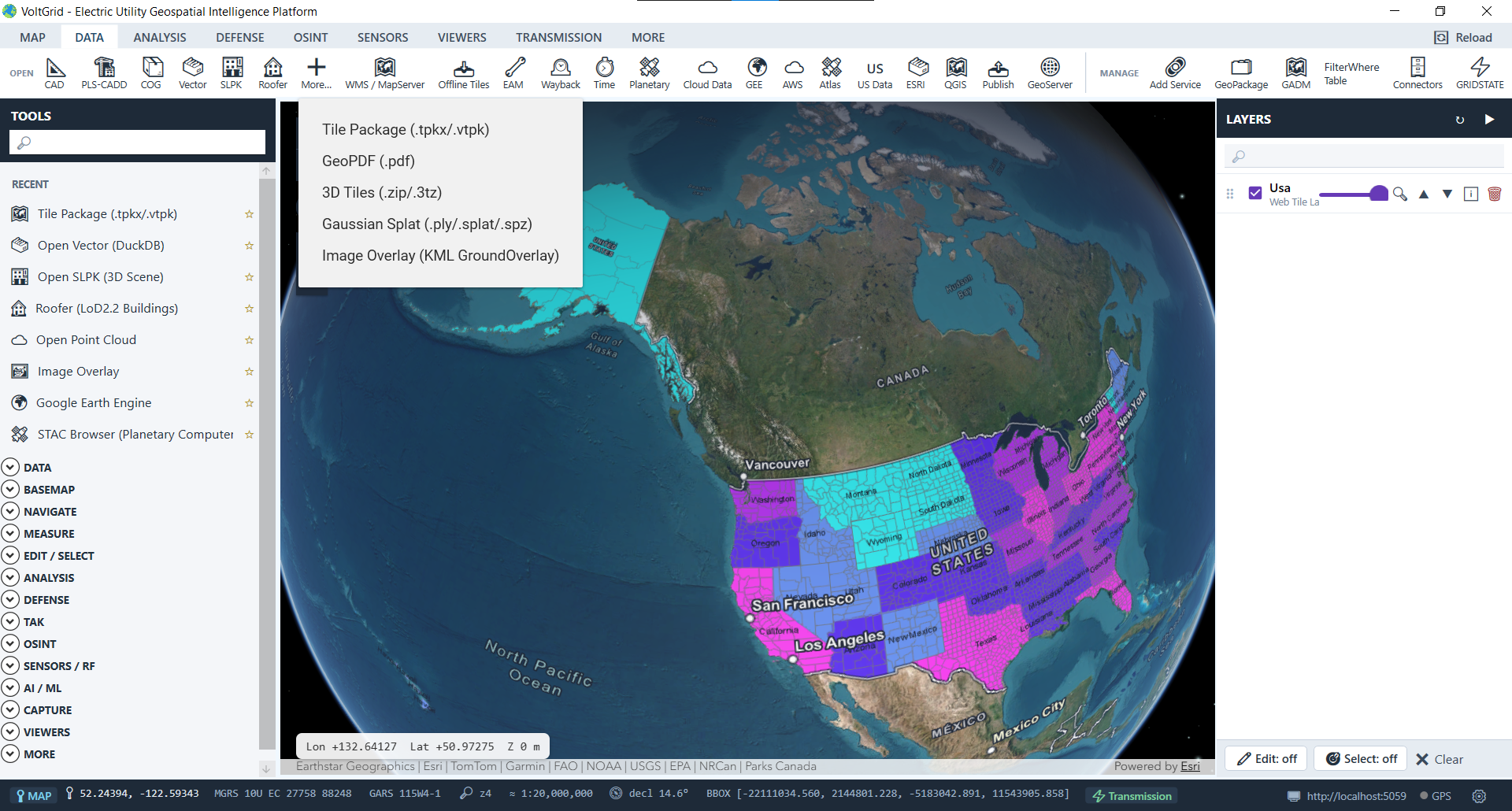Favorite Open SLPK (3D Scene) tool
This screenshot has height=811, width=1512.
[249, 277]
